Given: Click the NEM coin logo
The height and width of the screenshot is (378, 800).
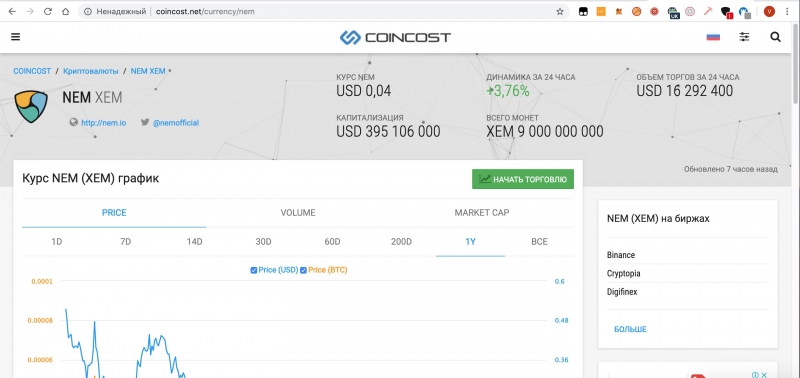Looking at the screenshot, I should point(31,107).
